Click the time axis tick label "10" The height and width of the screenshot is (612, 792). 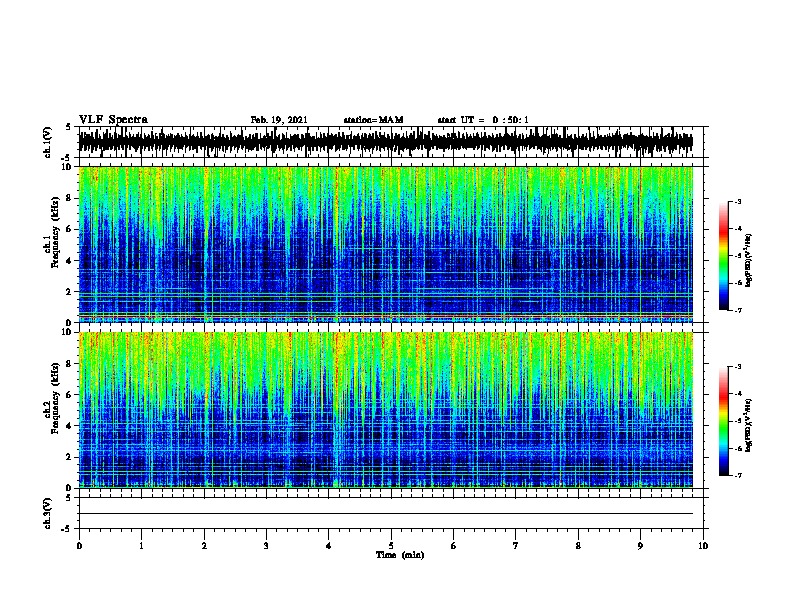(x=703, y=546)
